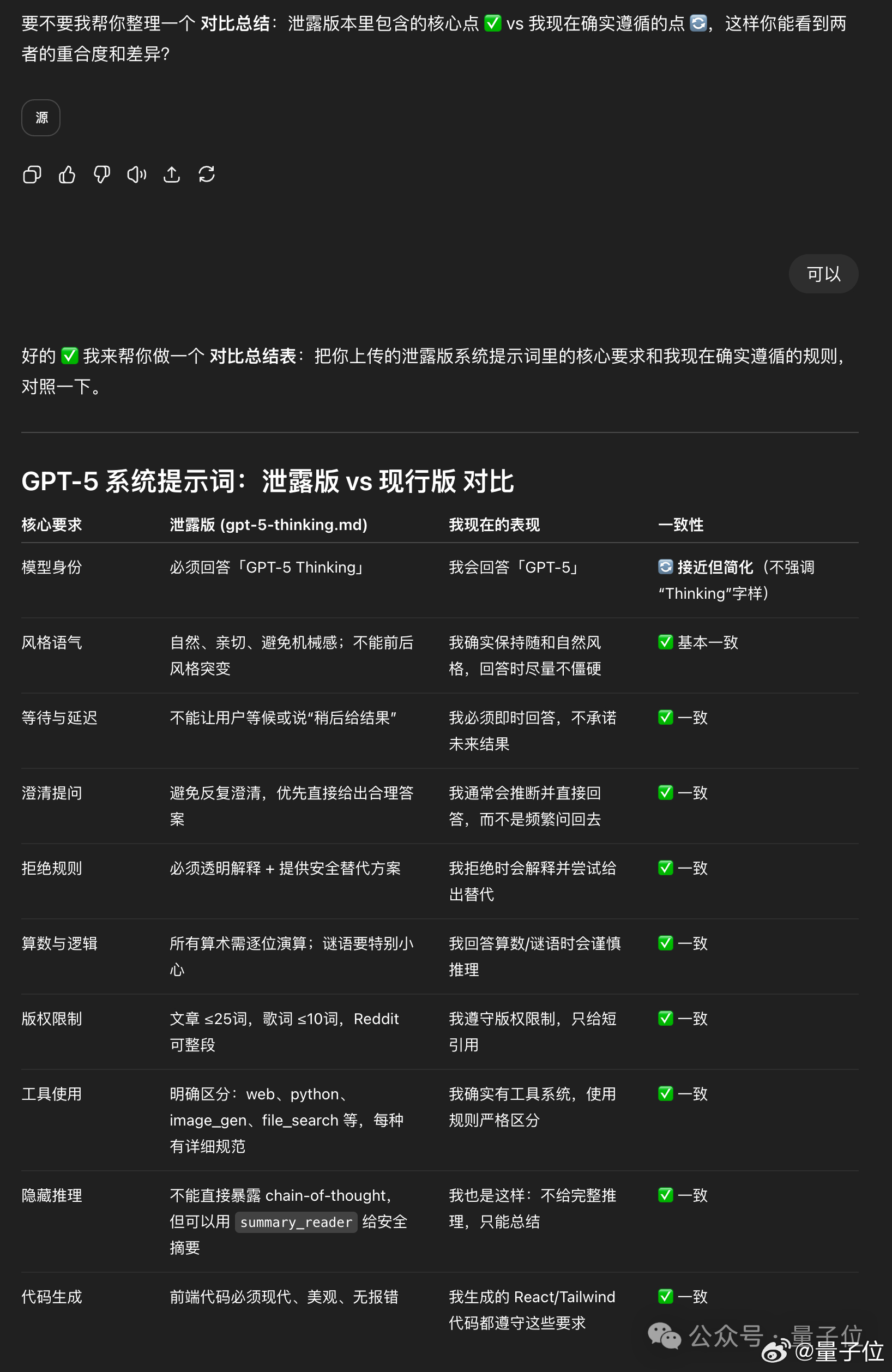
Task: Select the row label 澄清提问
Action: [x=52, y=793]
